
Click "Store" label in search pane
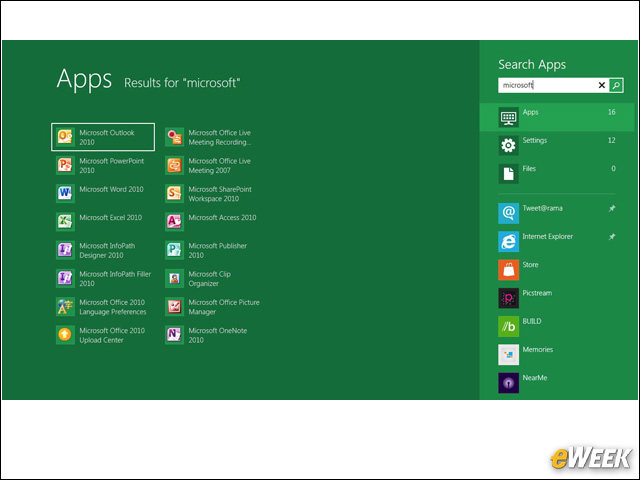(x=530, y=264)
